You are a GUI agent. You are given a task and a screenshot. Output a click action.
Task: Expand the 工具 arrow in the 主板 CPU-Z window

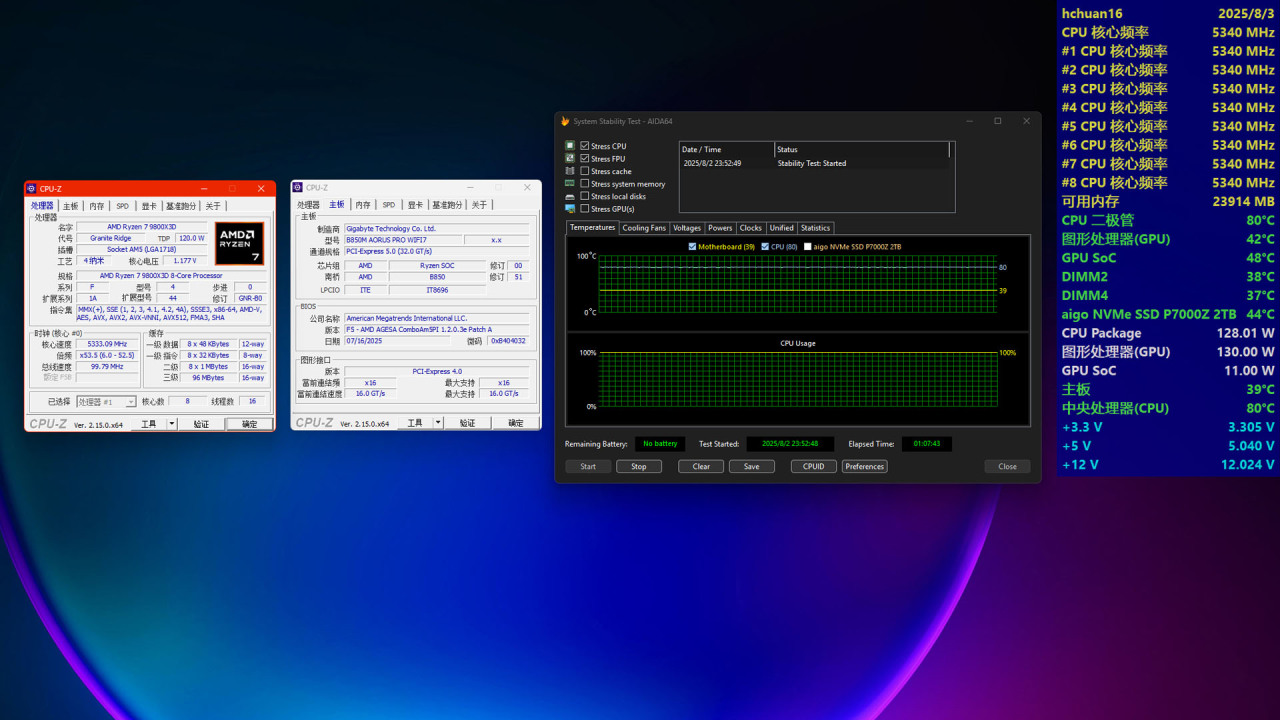[x=438, y=423]
